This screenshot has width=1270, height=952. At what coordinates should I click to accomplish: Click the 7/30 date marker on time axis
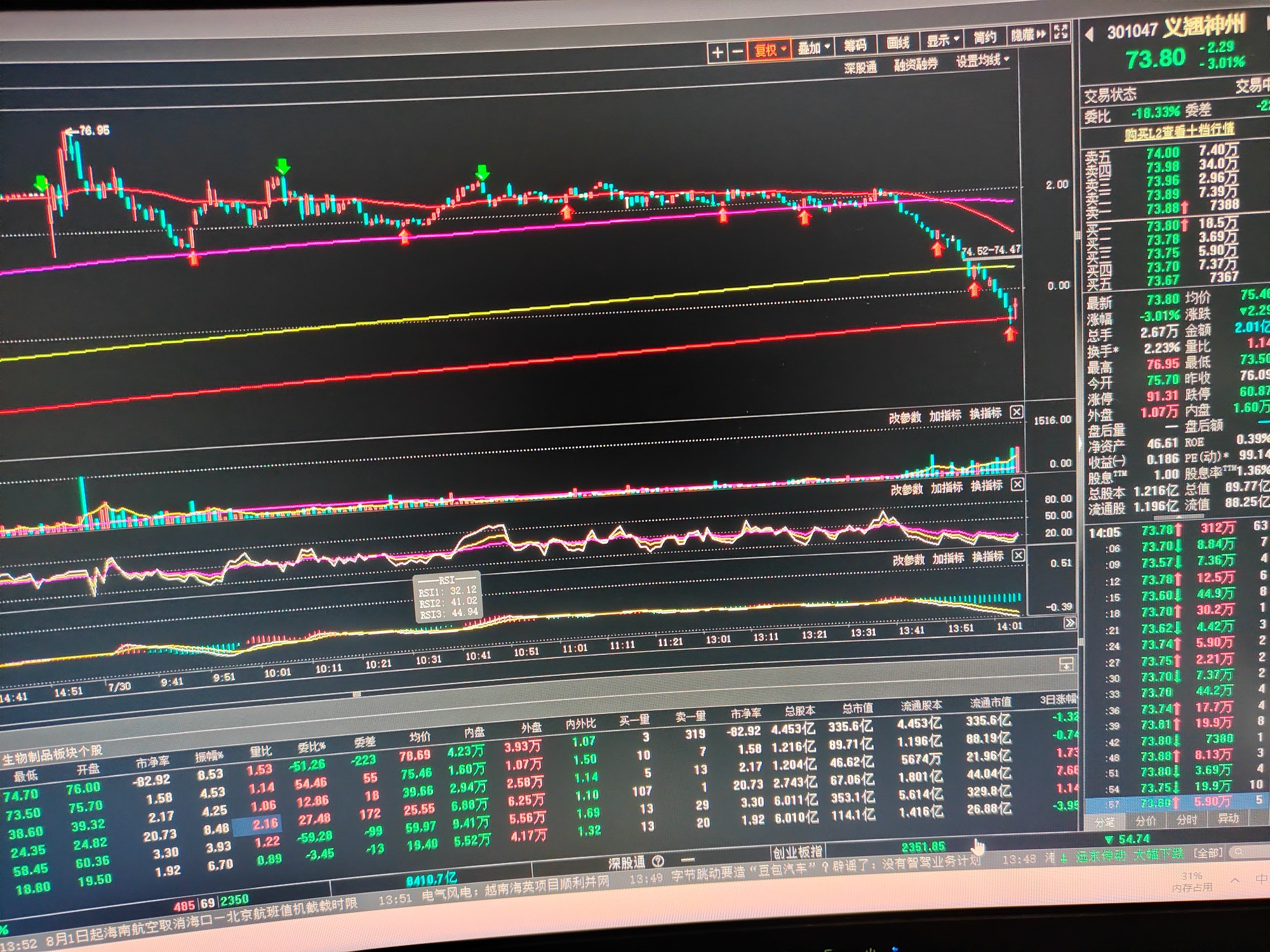[119, 686]
